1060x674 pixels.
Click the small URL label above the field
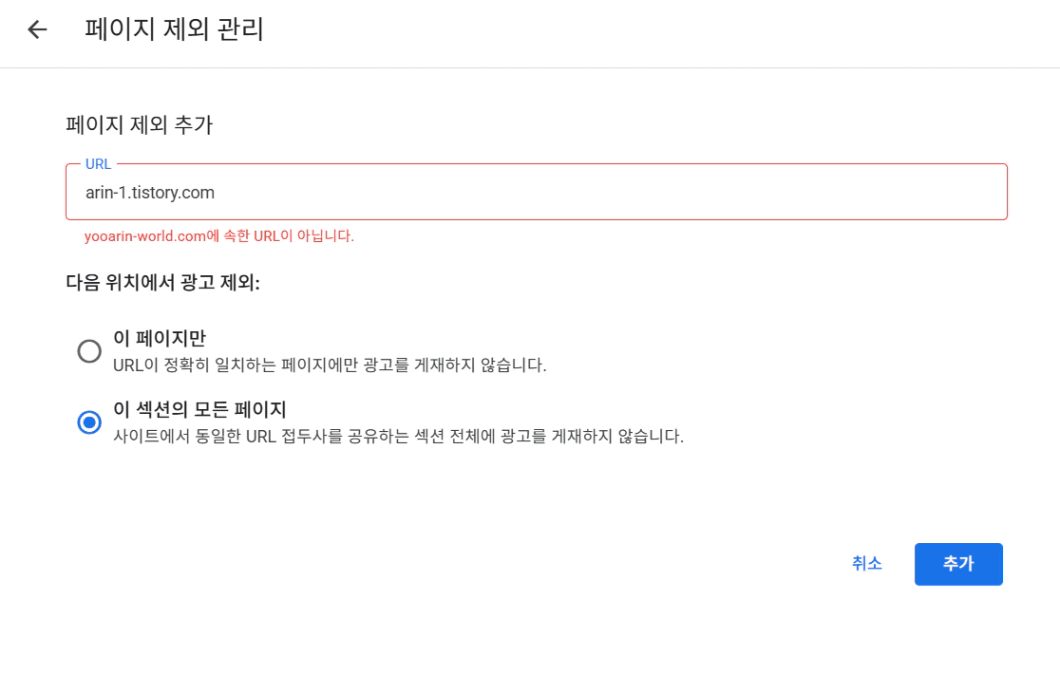click(98, 164)
